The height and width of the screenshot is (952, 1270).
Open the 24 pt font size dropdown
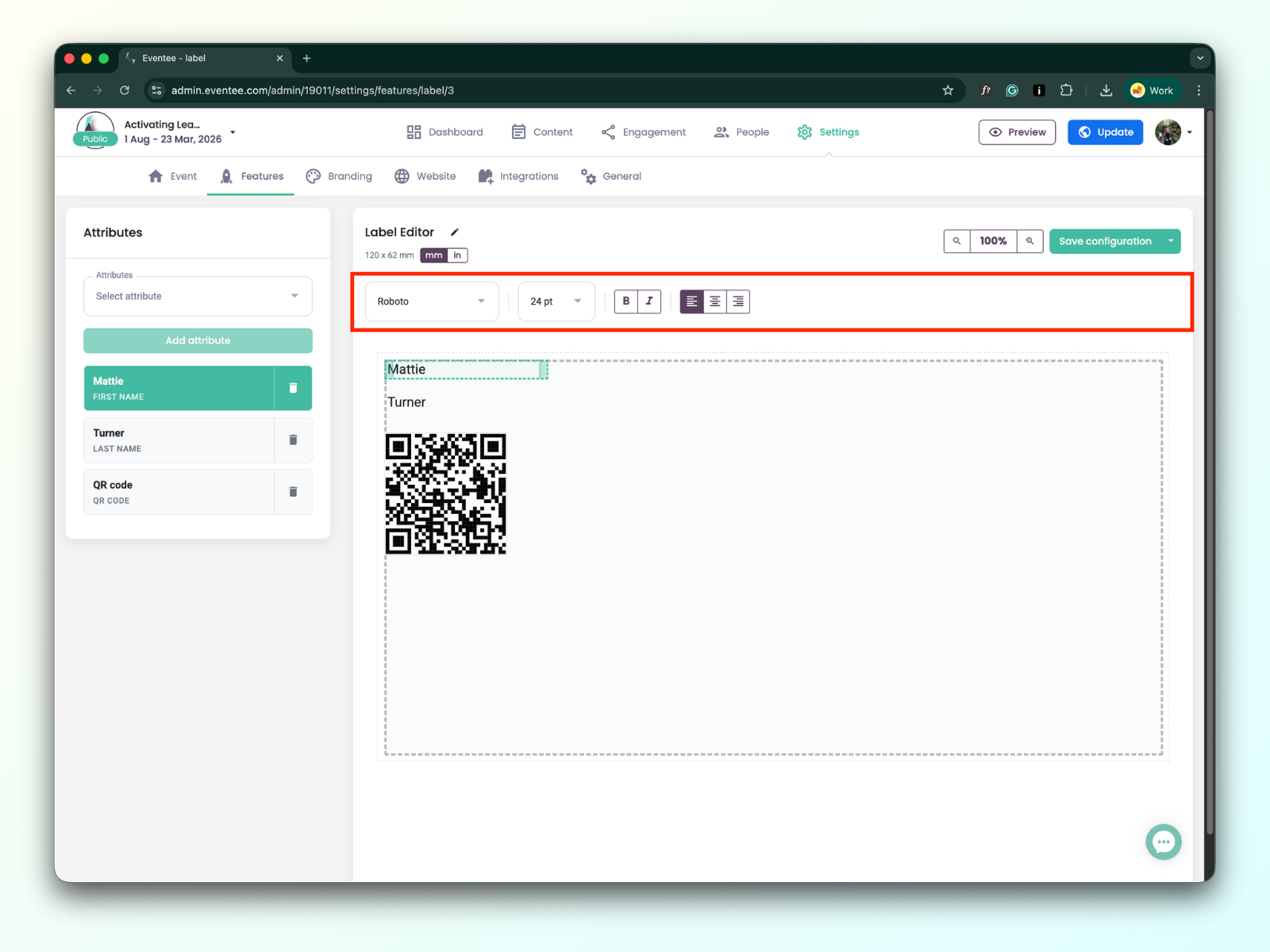pos(556,301)
